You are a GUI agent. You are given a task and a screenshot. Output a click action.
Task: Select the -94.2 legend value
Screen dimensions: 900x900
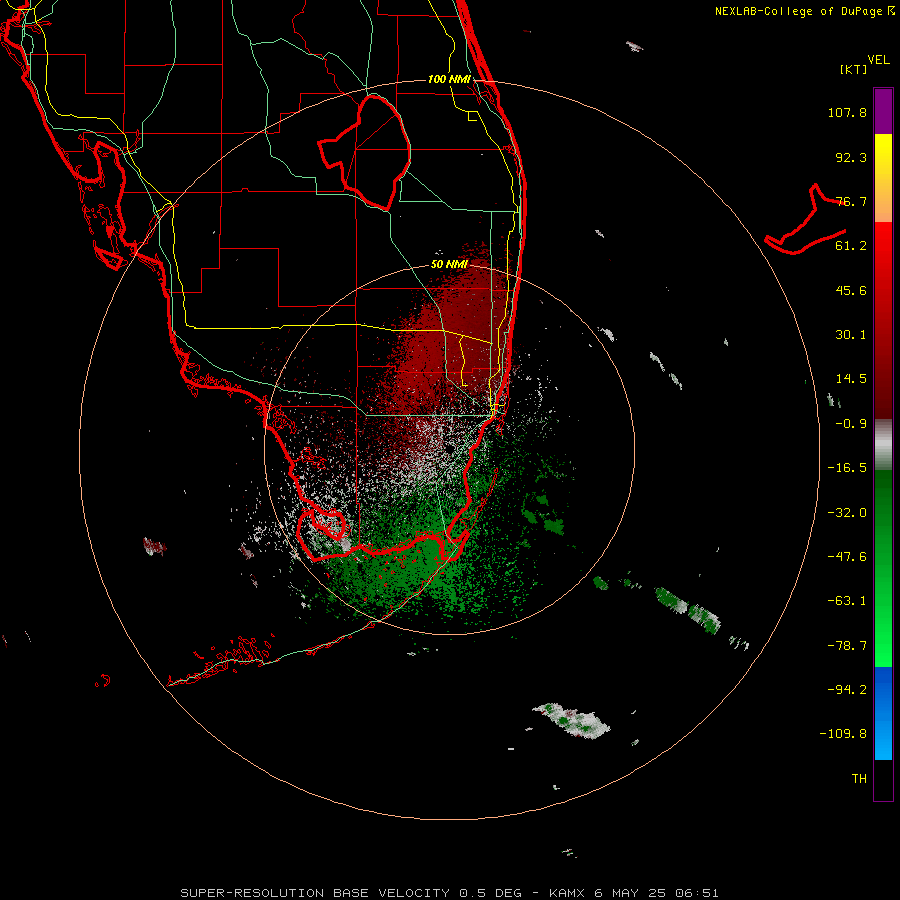847,689
